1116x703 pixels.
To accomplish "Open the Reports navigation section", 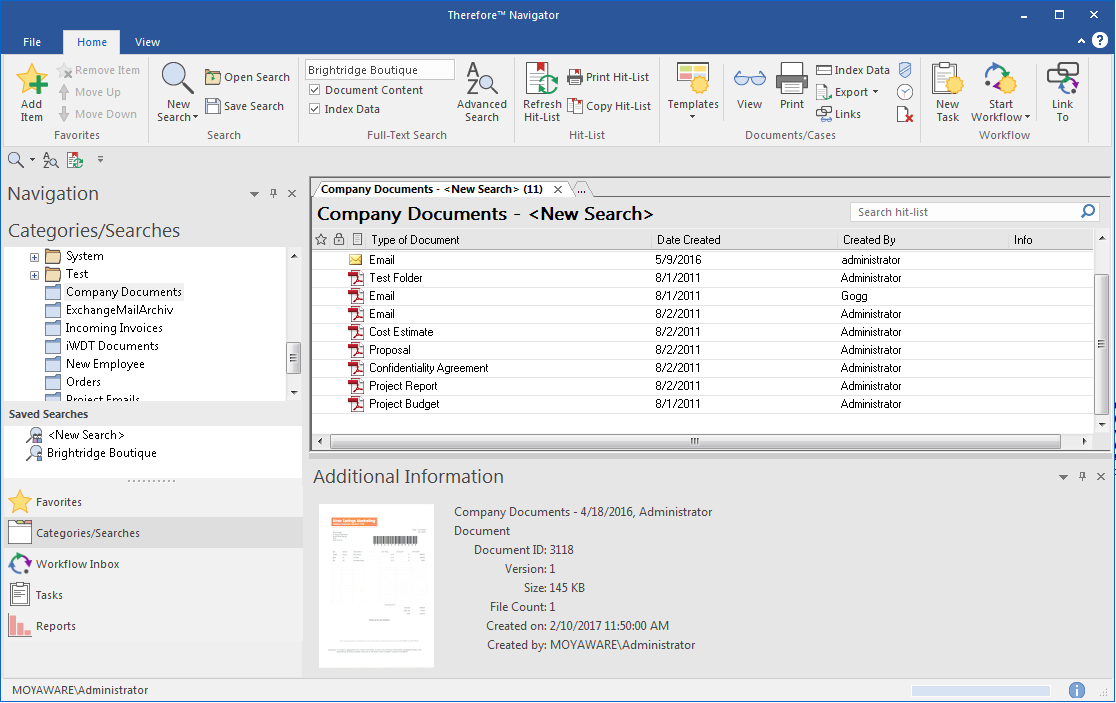I will (x=55, y=626).
